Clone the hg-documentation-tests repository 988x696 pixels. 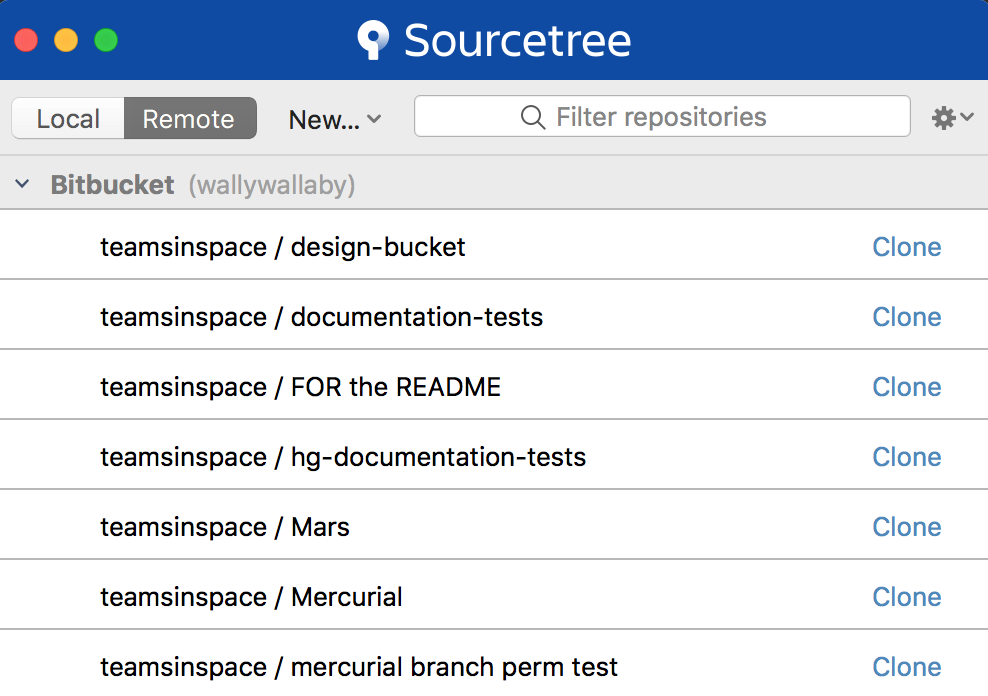tap(906, 457)
